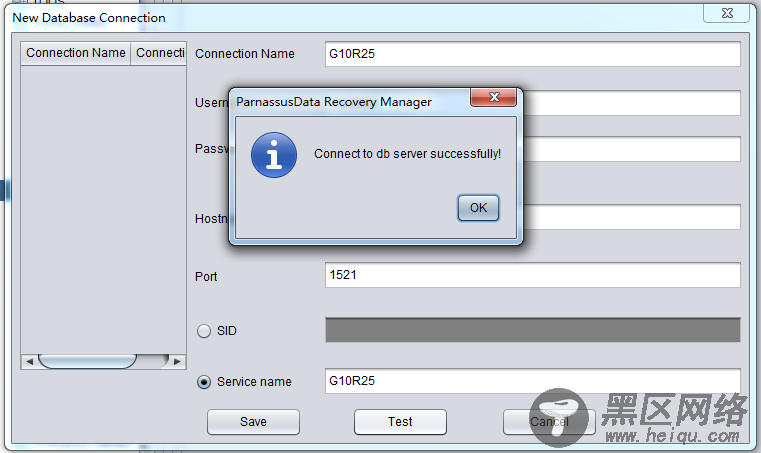The height and width of the screenshot is (453, 761).
Task: Click the left arrow of the list scrollbar
Action: point(29,362)
